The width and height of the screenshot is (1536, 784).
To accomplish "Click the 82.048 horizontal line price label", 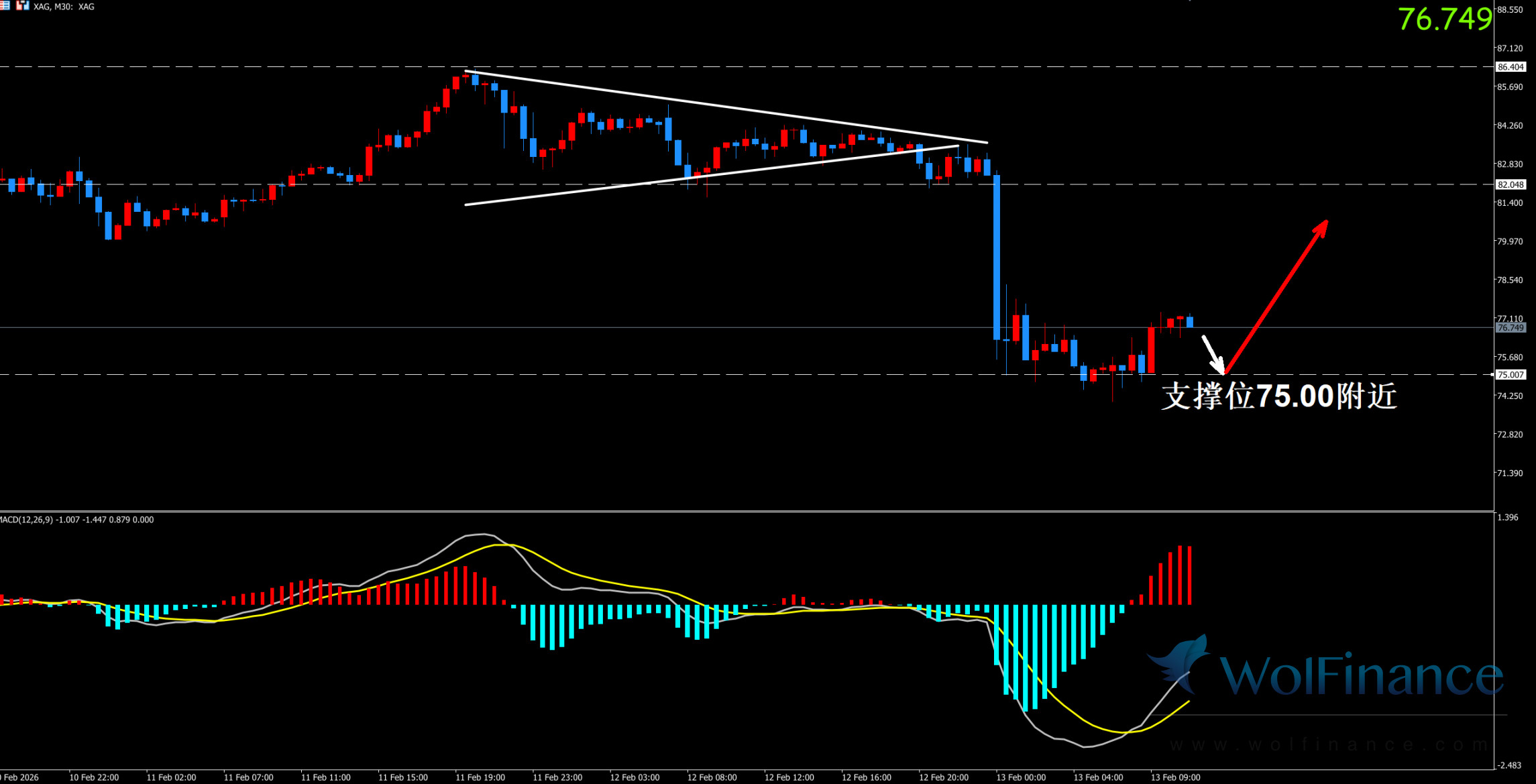I will (x=1511, y=184).
